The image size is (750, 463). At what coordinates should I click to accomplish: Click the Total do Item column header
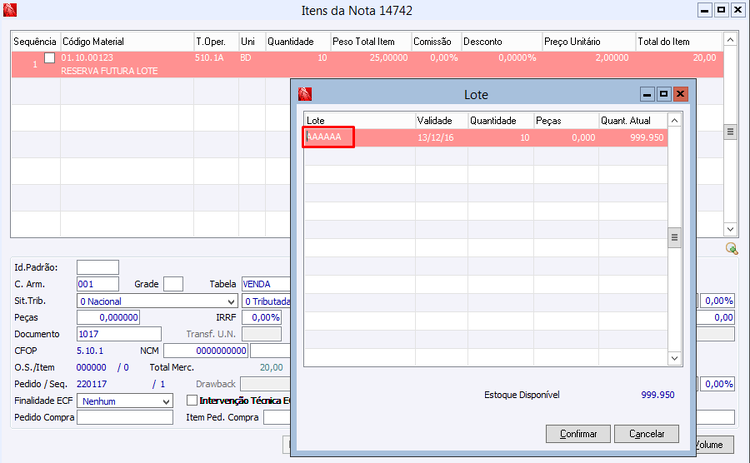pyautogui.click(x=679, y=42)
